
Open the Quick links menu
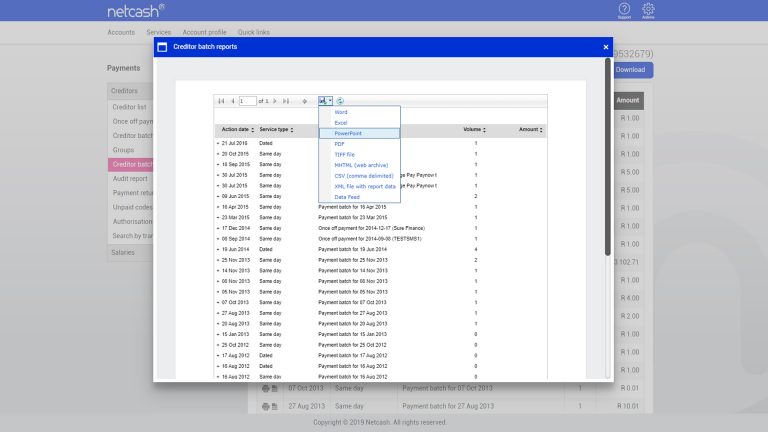254,32
